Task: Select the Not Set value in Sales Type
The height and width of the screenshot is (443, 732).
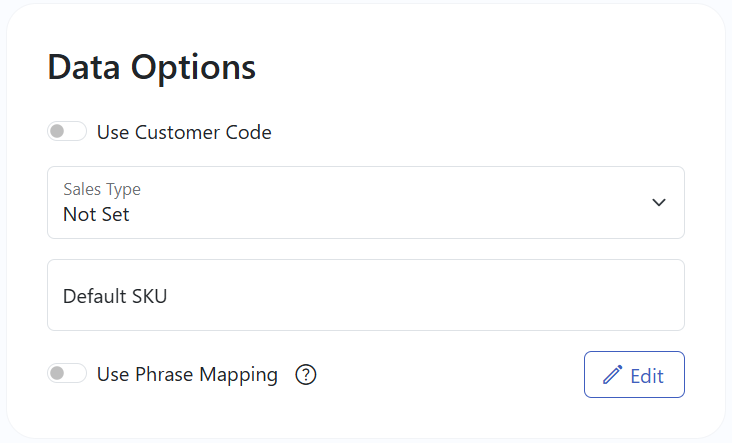Action: (x=96, y=215)
